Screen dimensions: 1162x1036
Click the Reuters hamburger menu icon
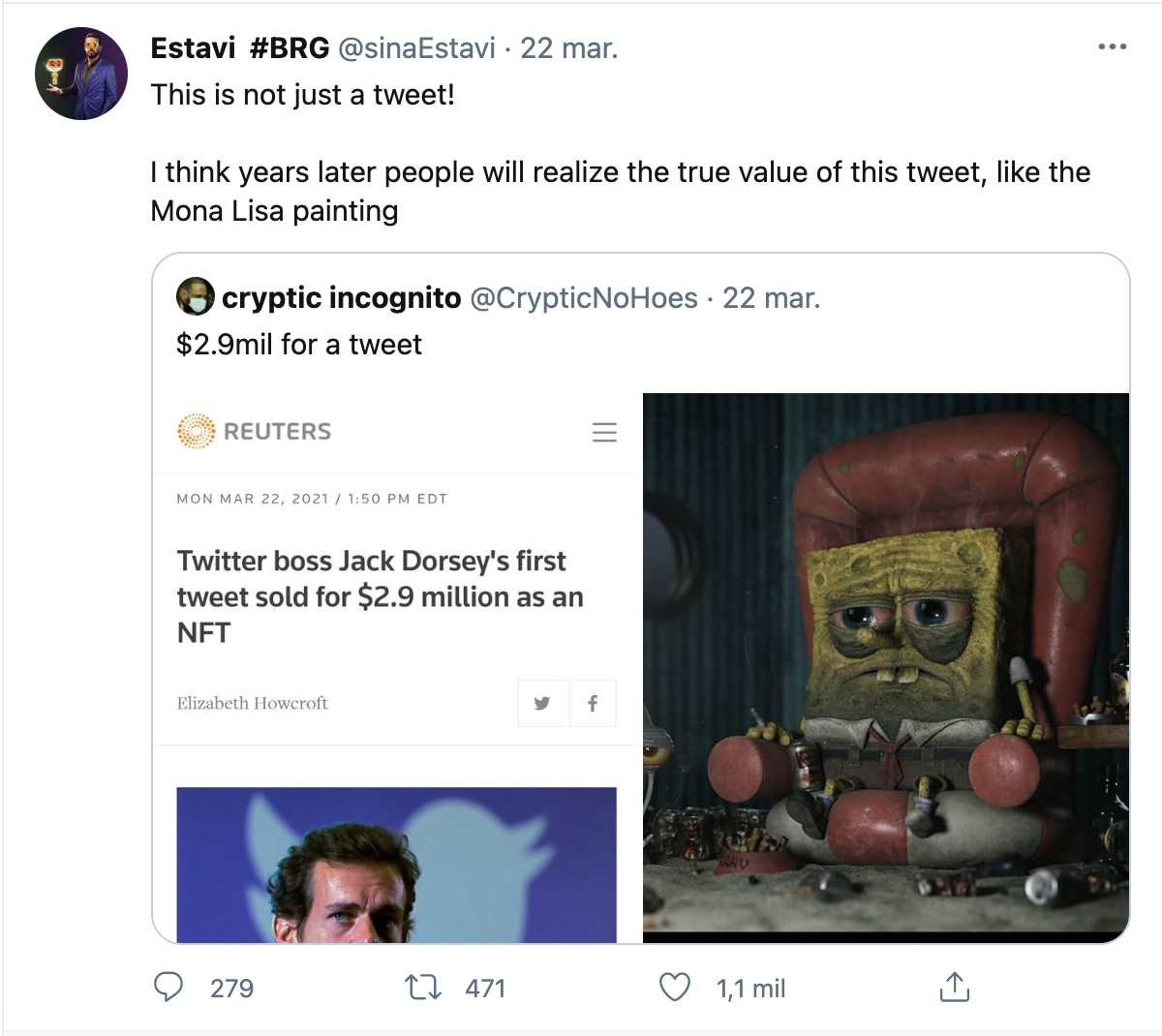pos(604,432)
